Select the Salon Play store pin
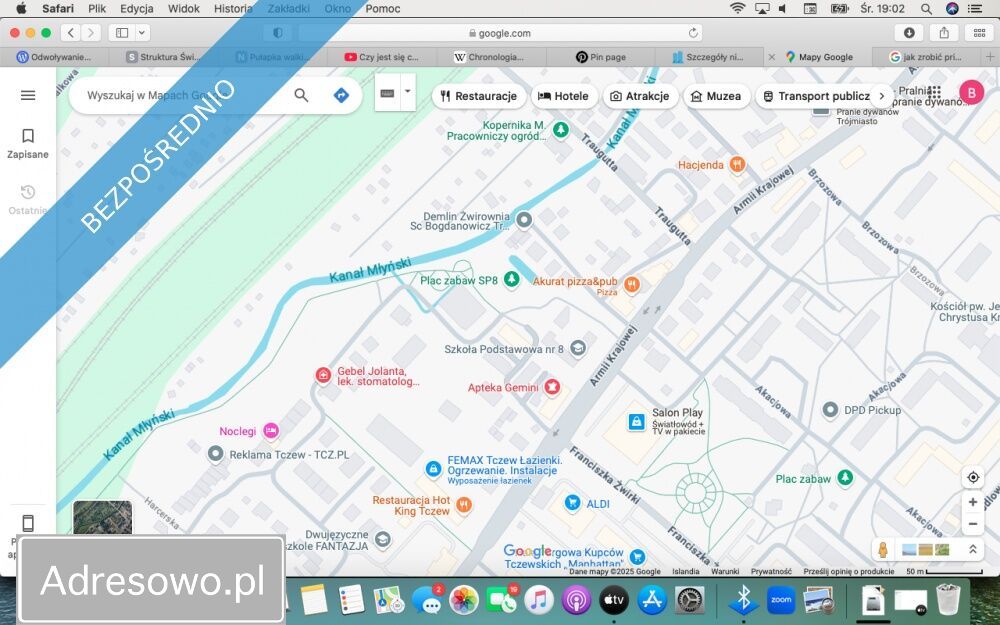 636,422
